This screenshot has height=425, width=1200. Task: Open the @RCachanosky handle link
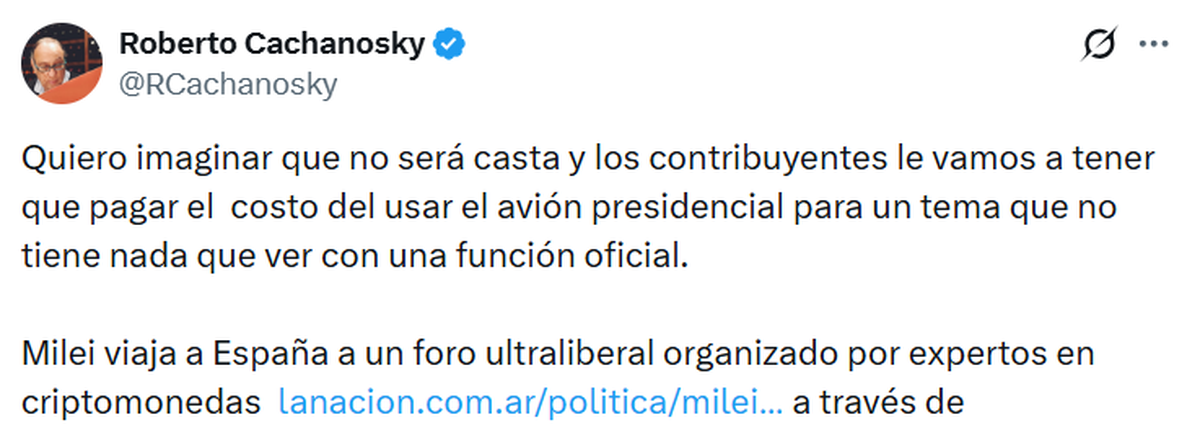point(228,85)
